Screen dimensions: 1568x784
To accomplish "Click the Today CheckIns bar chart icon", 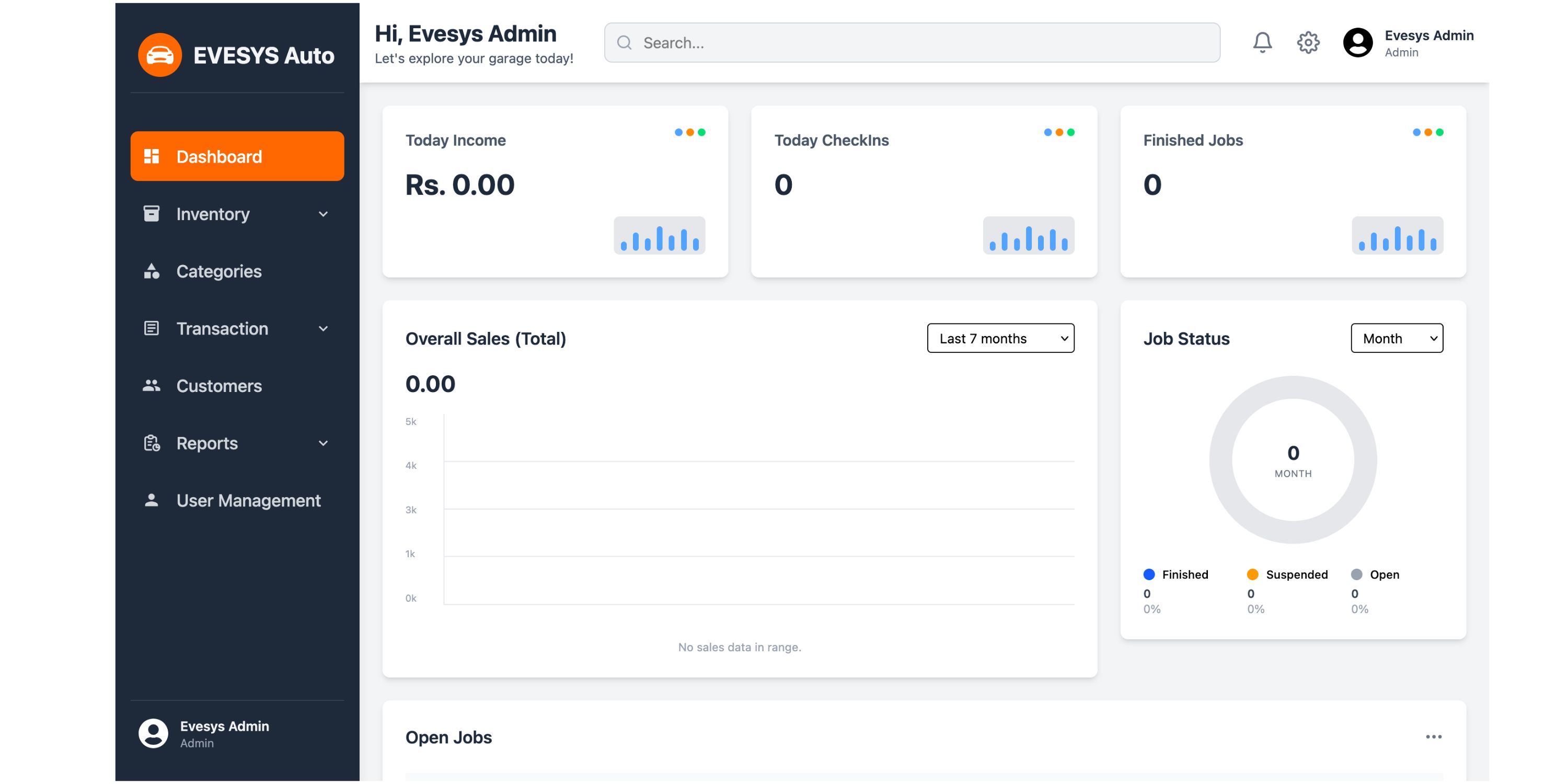I will coord(1028,236).
